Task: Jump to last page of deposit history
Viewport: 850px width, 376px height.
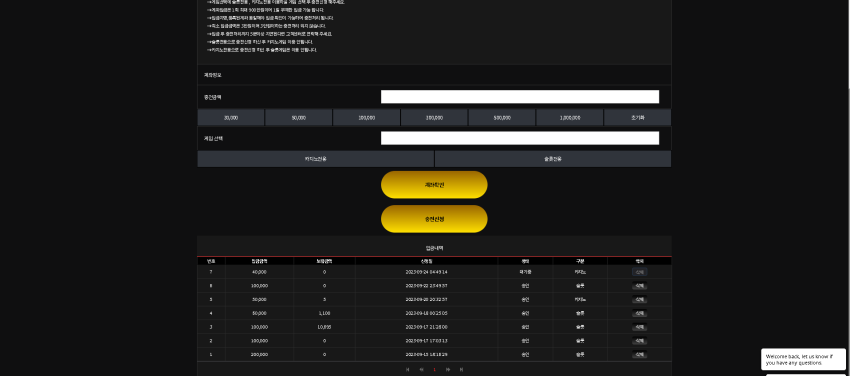Action: pyautogui.click(x=461, y=369)
